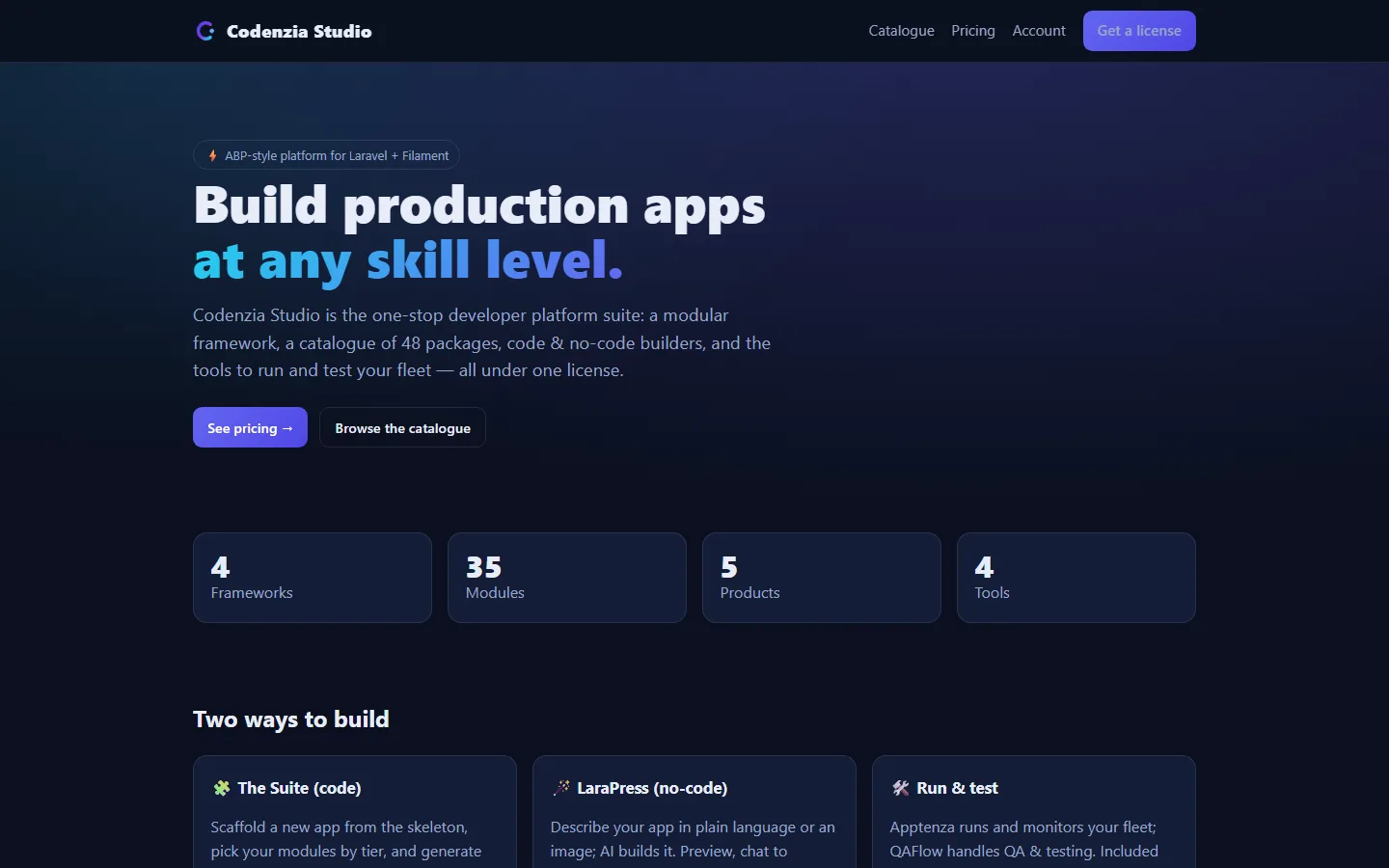Click the ABP-style platform for Laravel badge
This screenshot has height=868, width=1389.
tap(326, 155)
